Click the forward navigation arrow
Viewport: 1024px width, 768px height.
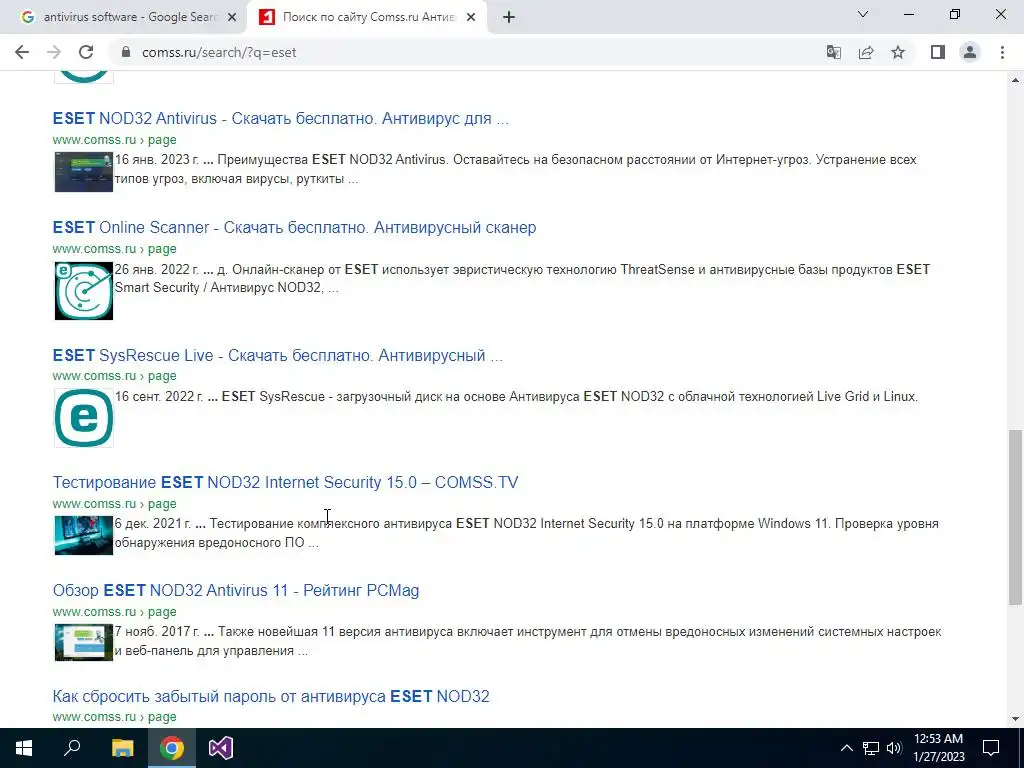pyautogui.click(x=54, y=52)
